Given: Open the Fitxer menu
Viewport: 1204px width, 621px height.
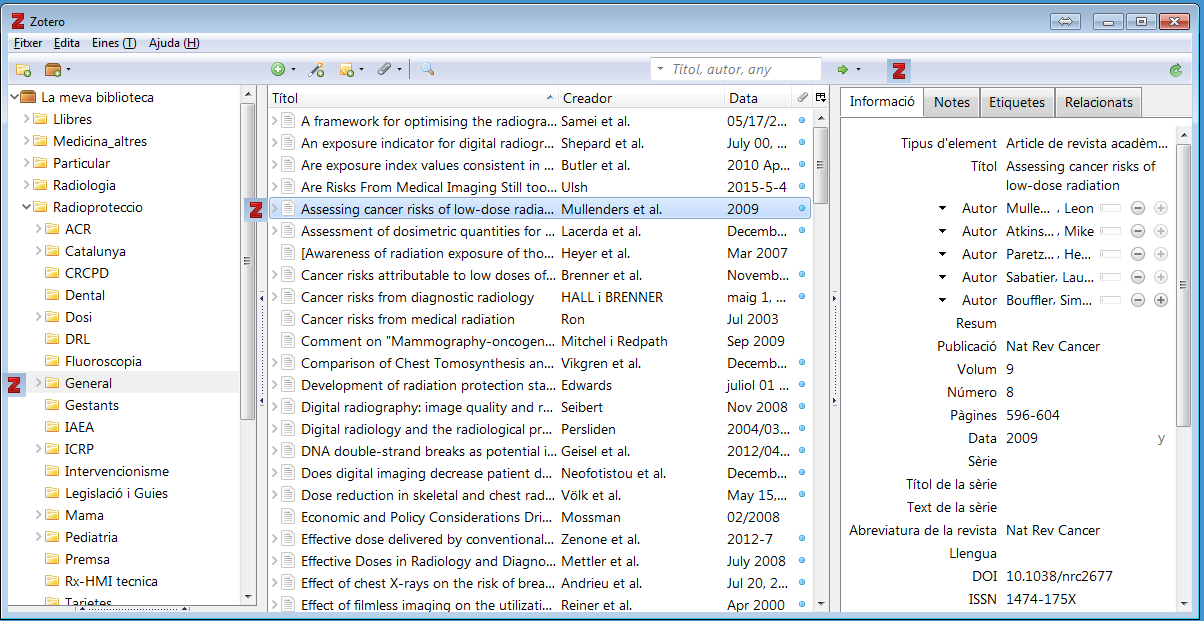Looking at the screenshot, I should point(28,43).
